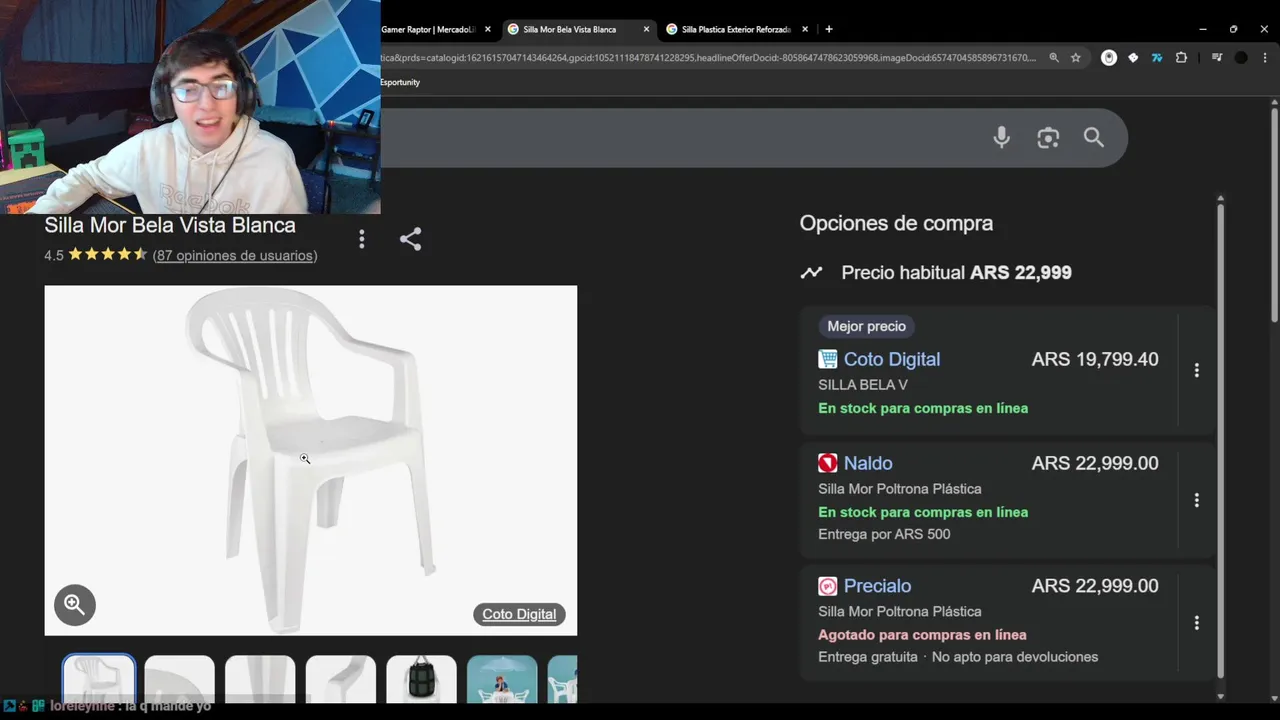Click the Silla Mor Bela Vista Blanca title
This screenshot has width=1280, height=720.
pos(170,225)
